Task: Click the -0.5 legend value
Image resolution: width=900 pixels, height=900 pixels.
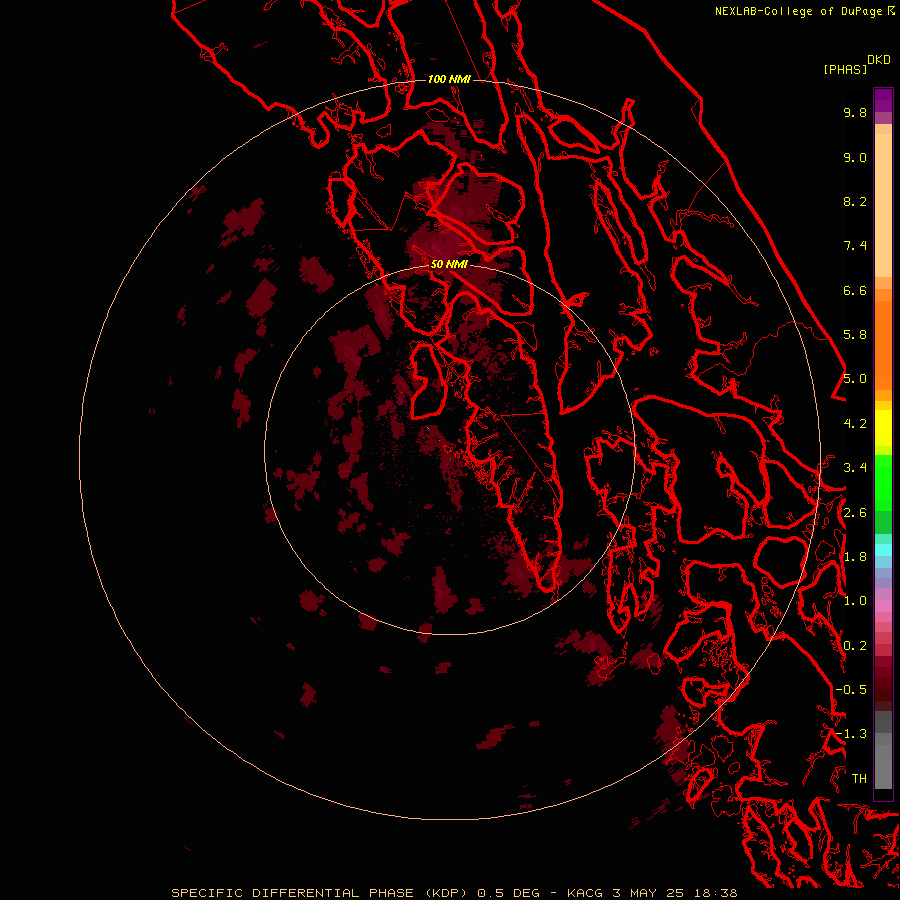Action: pos(851,690)
